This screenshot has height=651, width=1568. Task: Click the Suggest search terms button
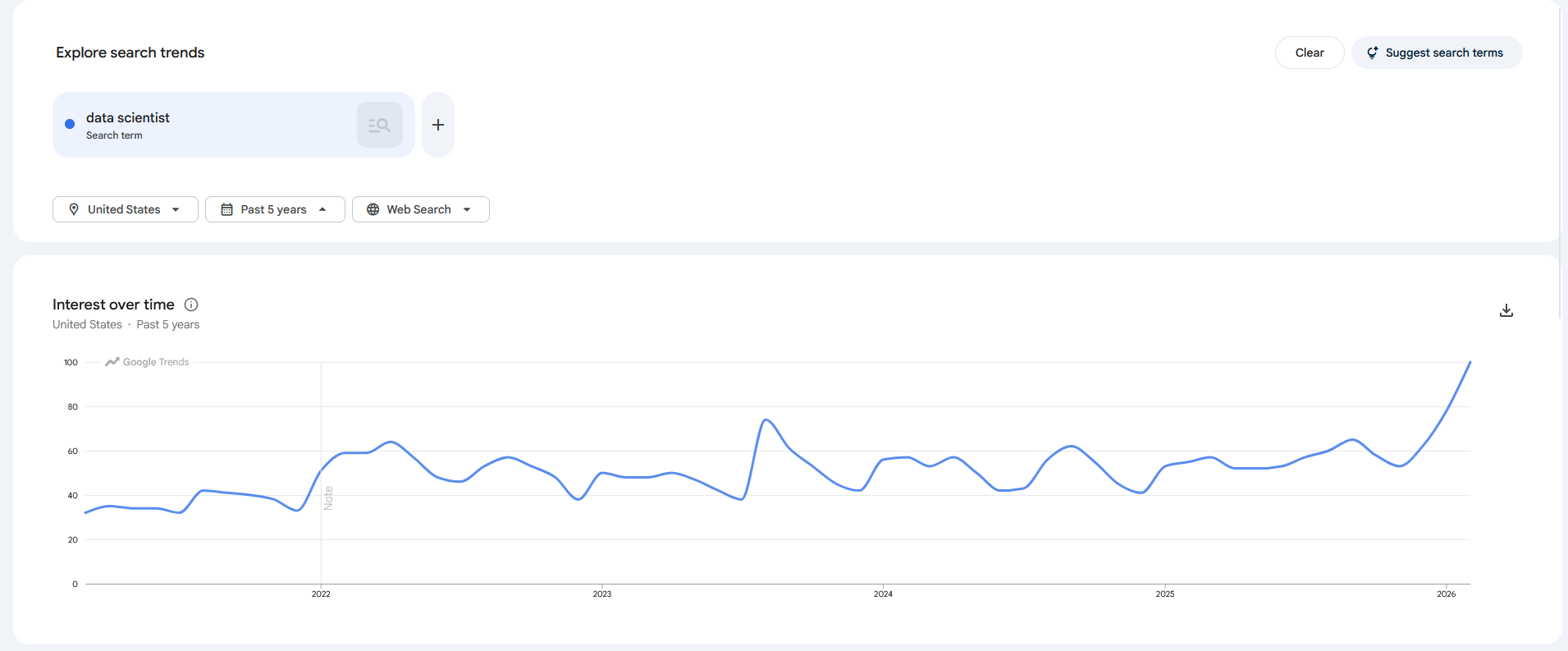(x=1436, y=53)
